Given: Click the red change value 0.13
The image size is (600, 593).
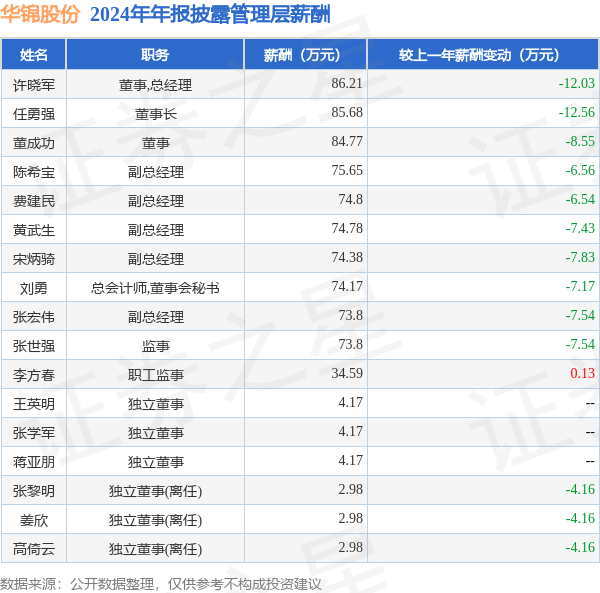Looking at the screenshot, I should (582, 373).
